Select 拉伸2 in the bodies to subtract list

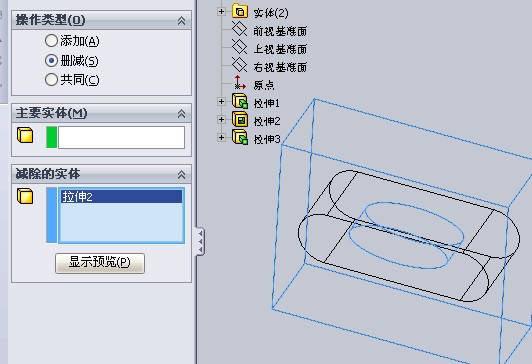coord(121,197)
